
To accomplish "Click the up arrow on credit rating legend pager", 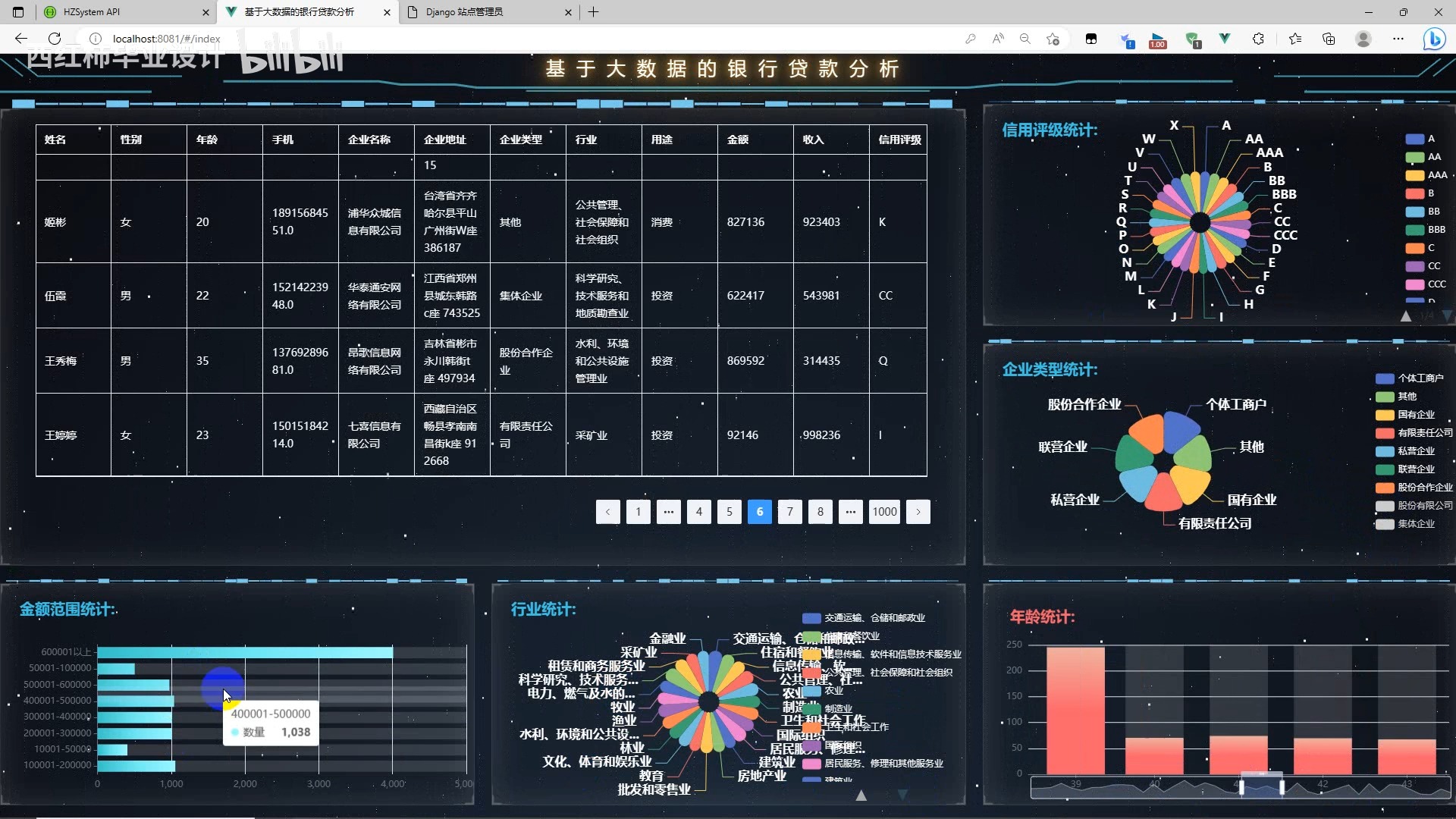I will [x=1407, y=318].
